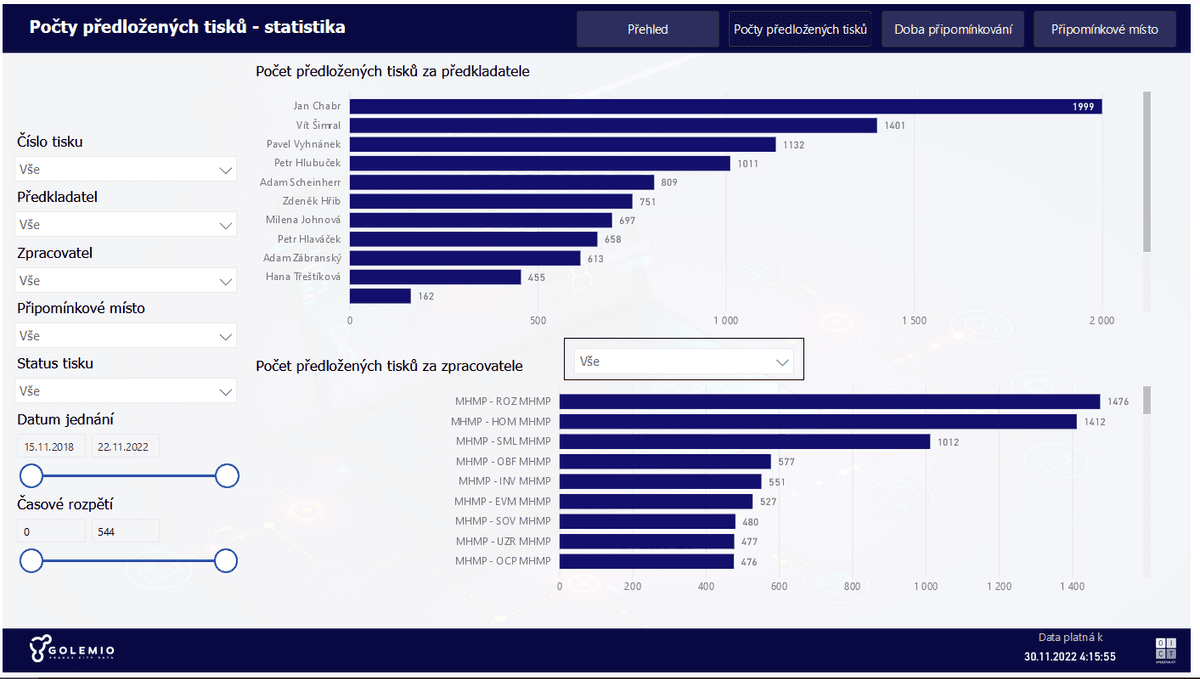Viewport: 1200px width, 679px height.
Task: Select the Počty předložených tisků tab
Action: click(x=799, y=28)
